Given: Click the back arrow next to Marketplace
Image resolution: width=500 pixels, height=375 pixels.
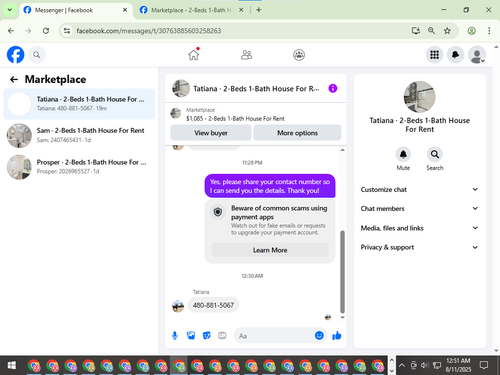Looking at the screenshot, I should (14, 79).
